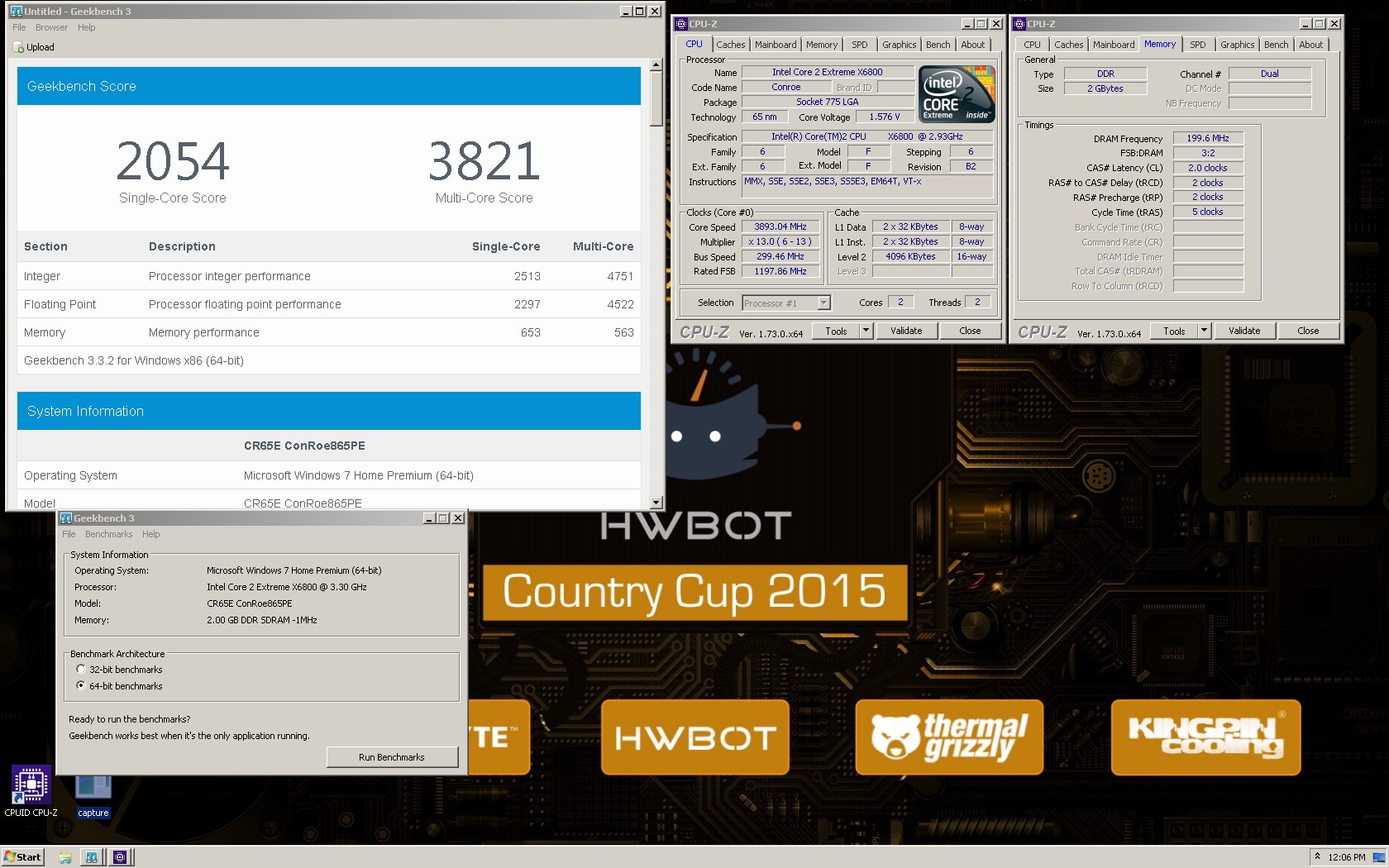Switch to SPD tab in left CPU-Z
Image resolution: width=1389 pixels, height=868 pixels.
click(x=860, y=45)
